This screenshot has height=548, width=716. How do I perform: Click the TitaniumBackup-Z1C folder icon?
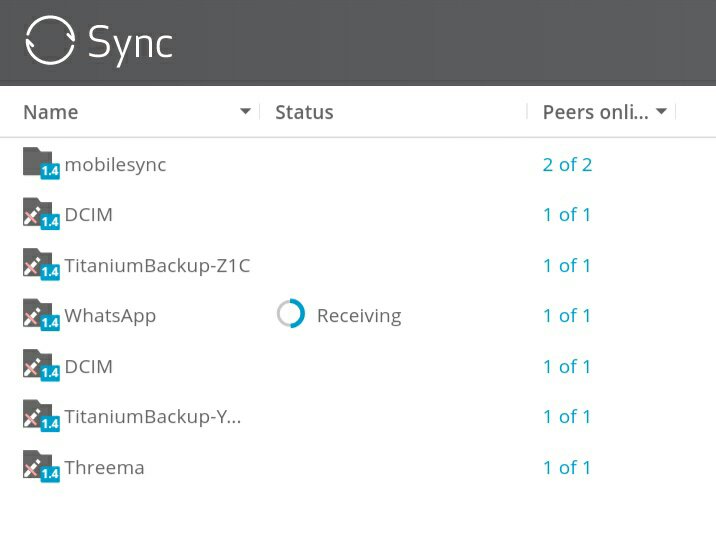coord(41,264)
